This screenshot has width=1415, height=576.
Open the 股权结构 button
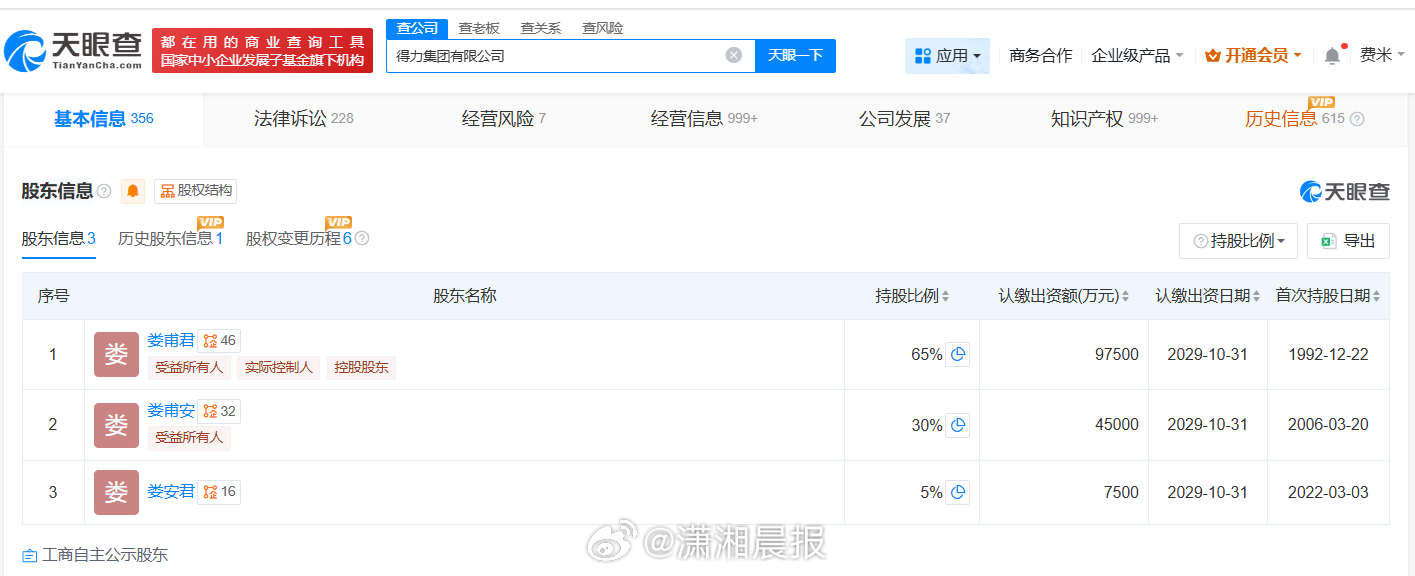(x=196, y=191)
